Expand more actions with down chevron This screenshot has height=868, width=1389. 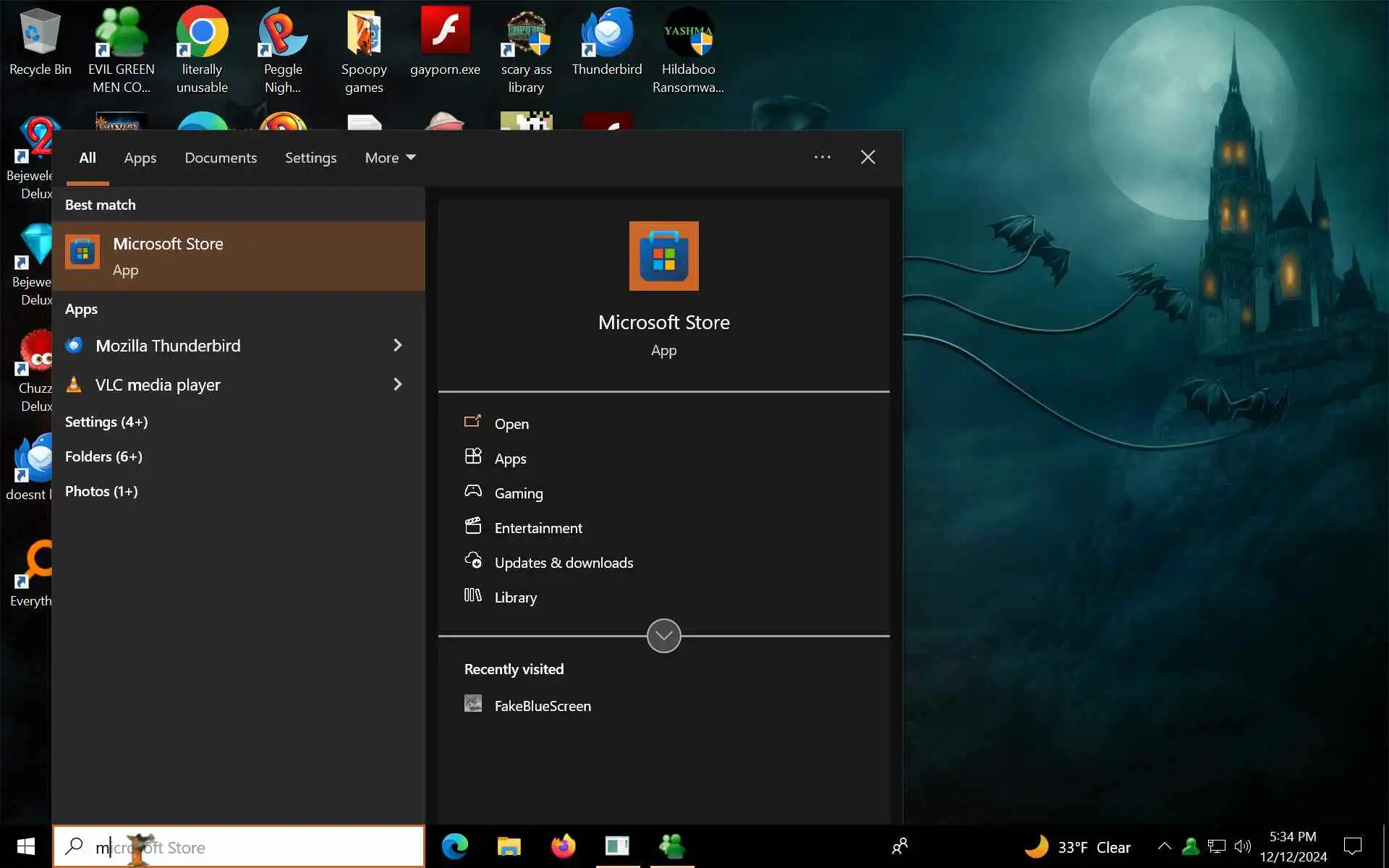point(663,636)
